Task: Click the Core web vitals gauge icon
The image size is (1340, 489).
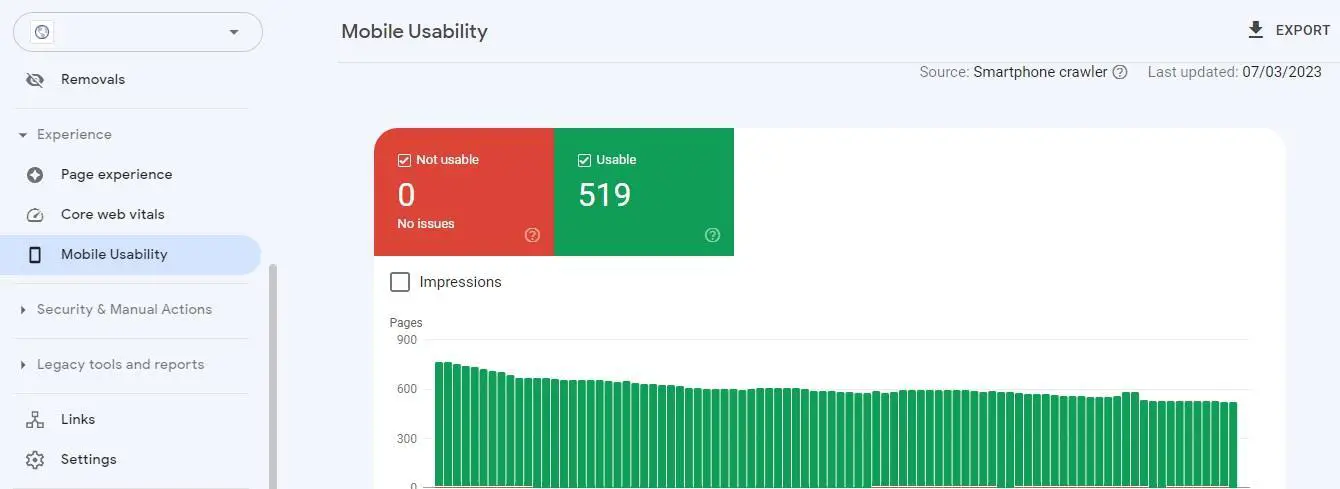Action: coord(35,214)
